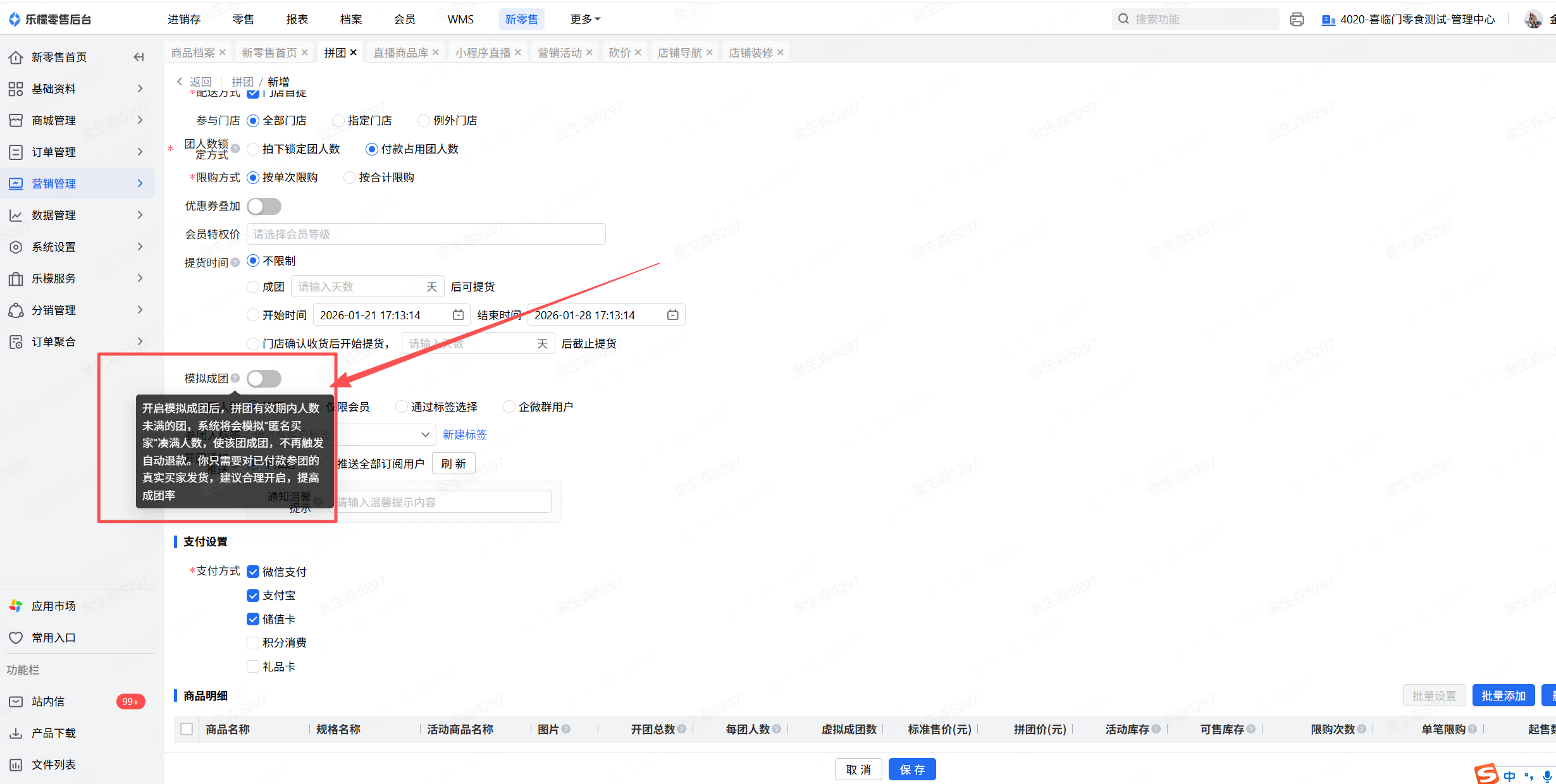This screenshot has height=784, width=1556.
Task: Open 站内信 inbox icon
Action: click(x=16, y=701)
